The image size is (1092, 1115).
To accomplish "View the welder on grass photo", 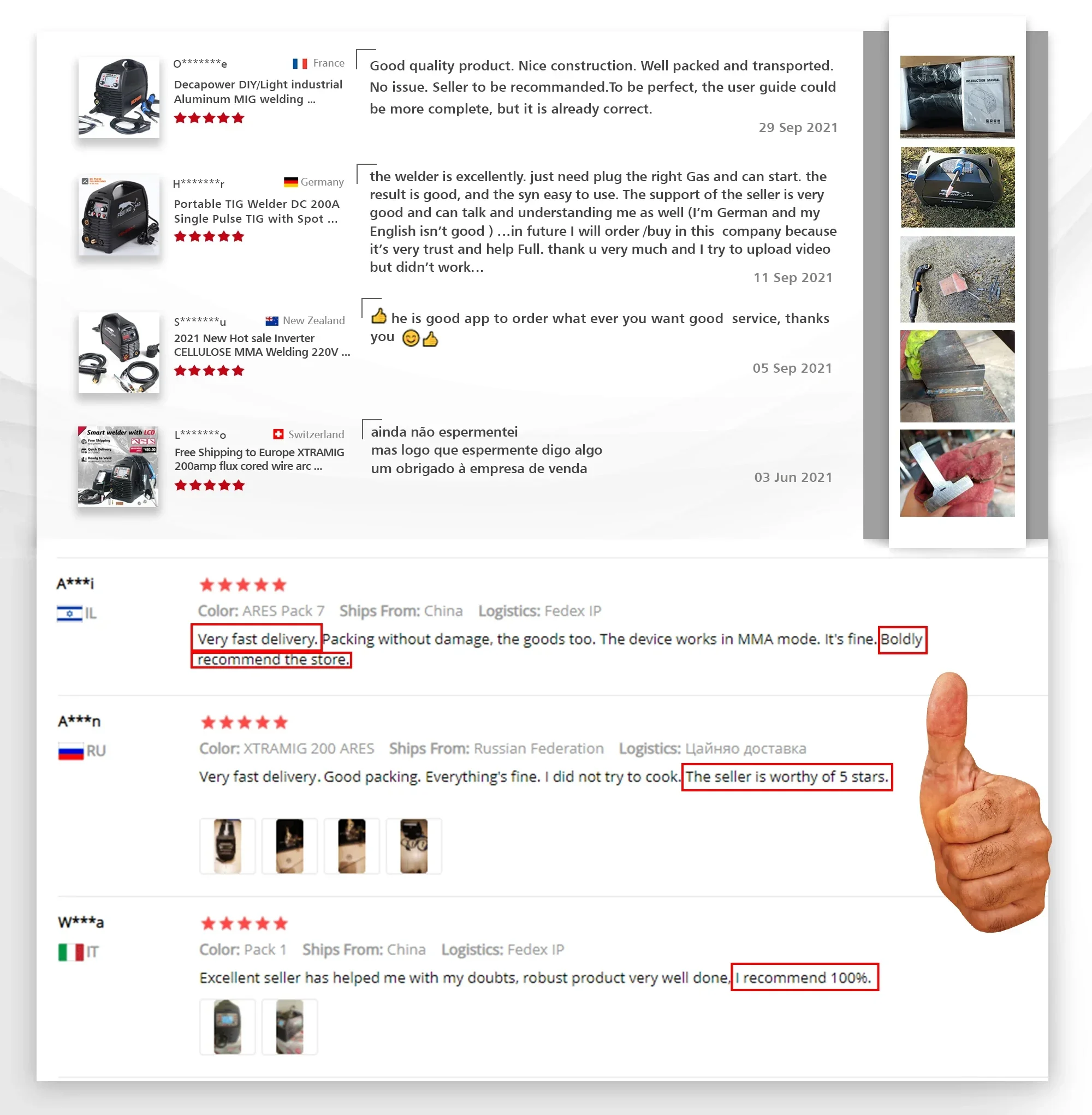I will [957, 187].
